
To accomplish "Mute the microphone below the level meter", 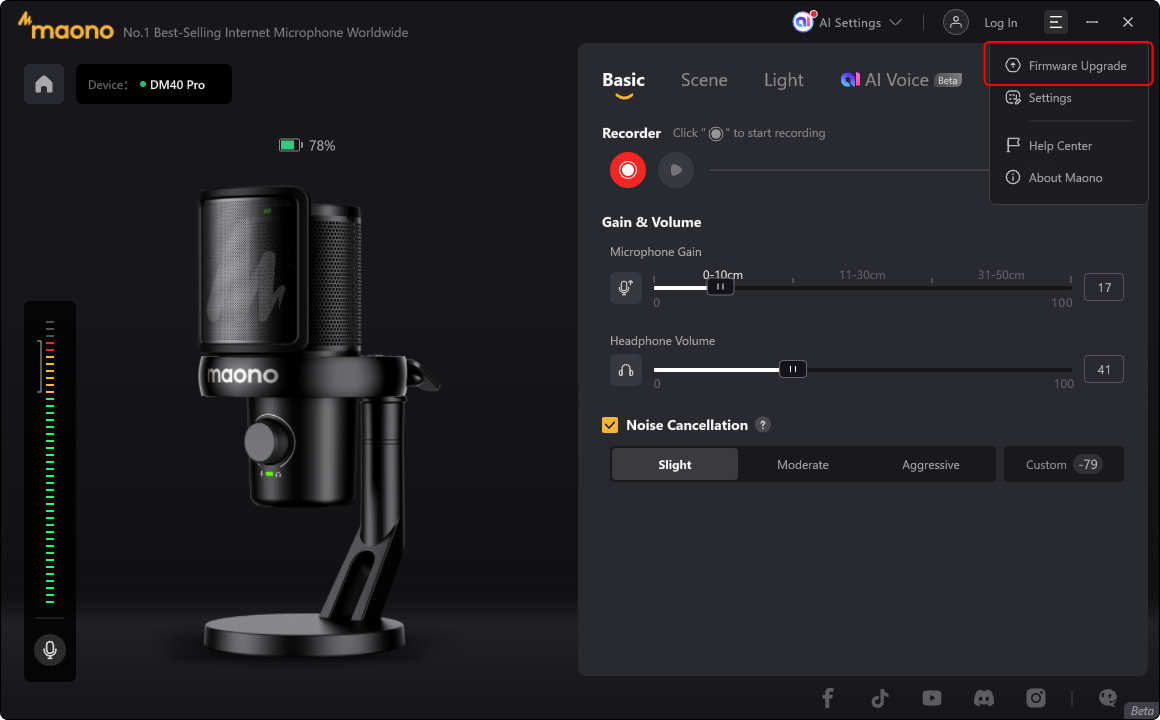I will [x=50, y=650].
